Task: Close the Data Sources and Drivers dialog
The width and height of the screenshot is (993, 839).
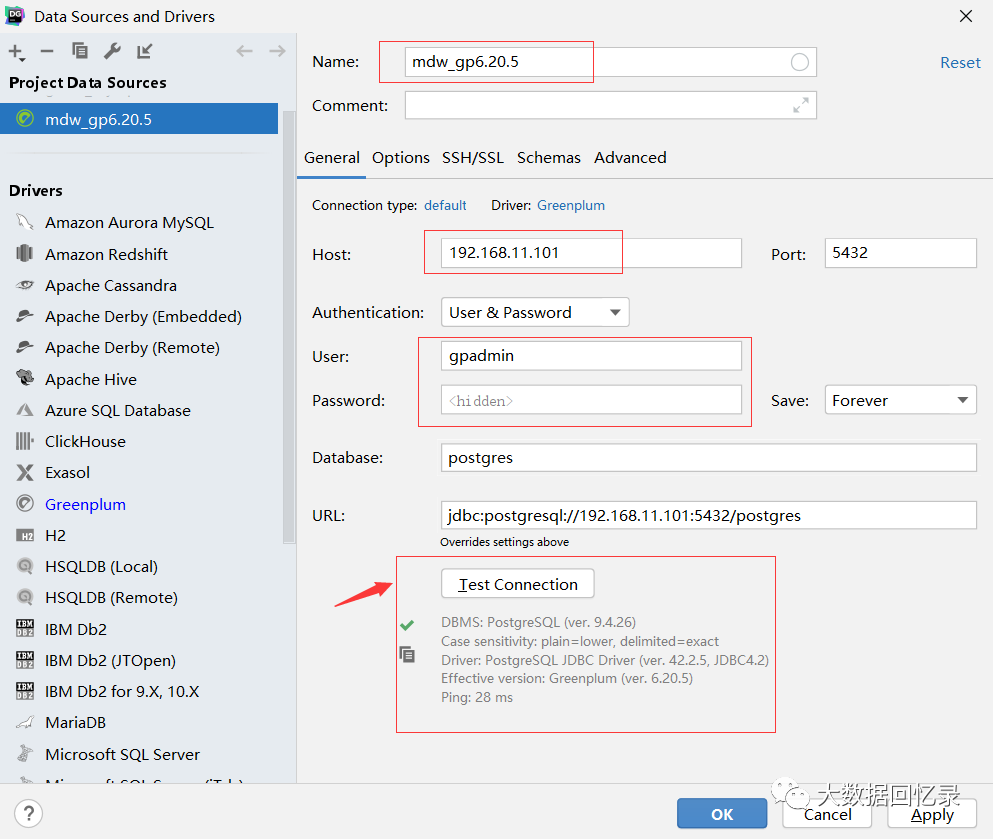Action: pyautogui.click(x=966, y=16)
